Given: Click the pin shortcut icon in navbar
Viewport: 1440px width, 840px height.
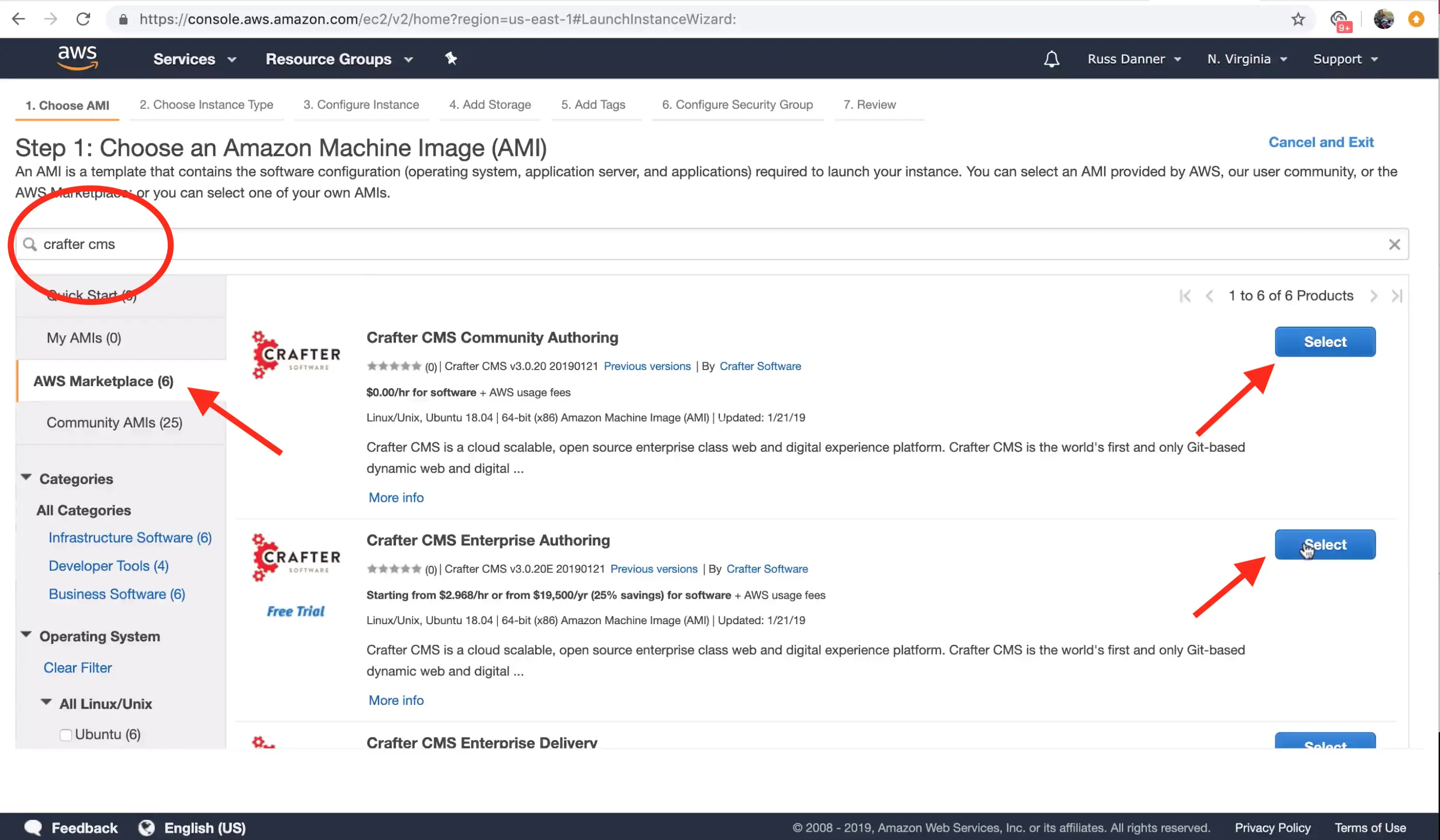Looking at the screenshot, I should (x=451, y=58).
